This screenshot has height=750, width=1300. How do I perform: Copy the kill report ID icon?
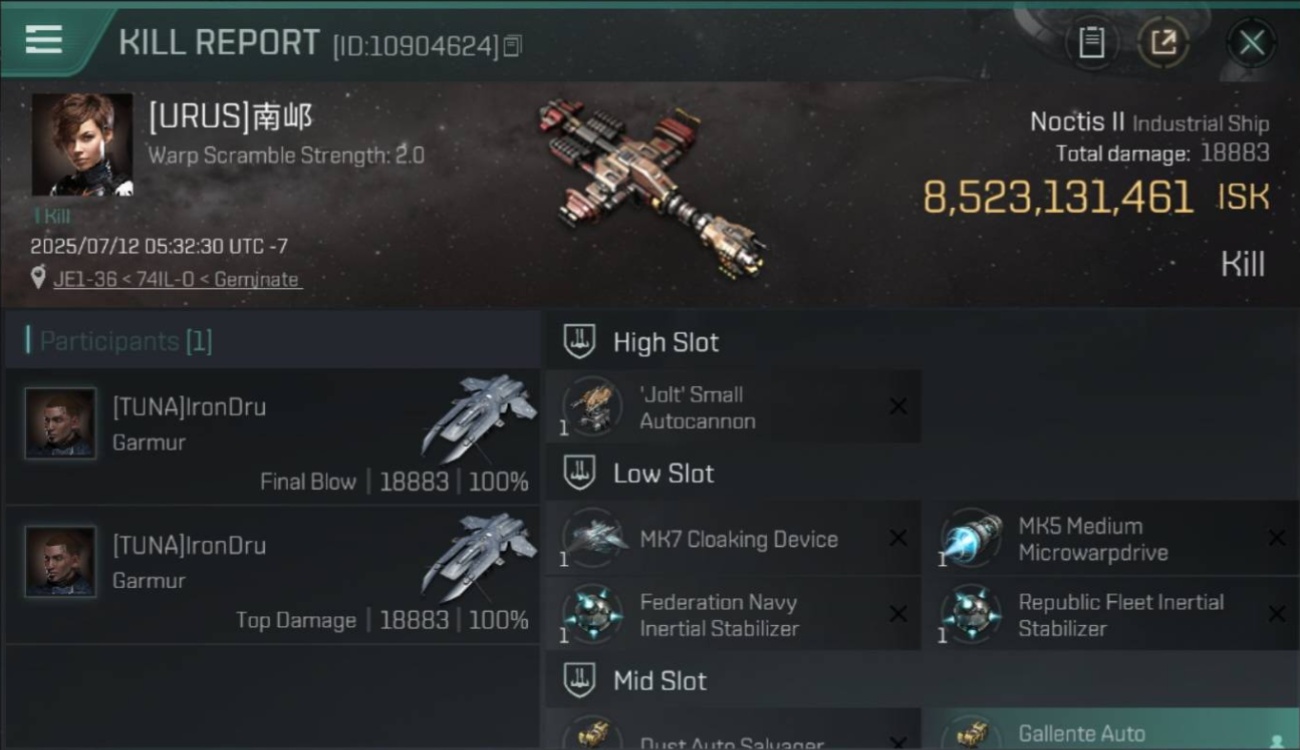pos(512,46)
